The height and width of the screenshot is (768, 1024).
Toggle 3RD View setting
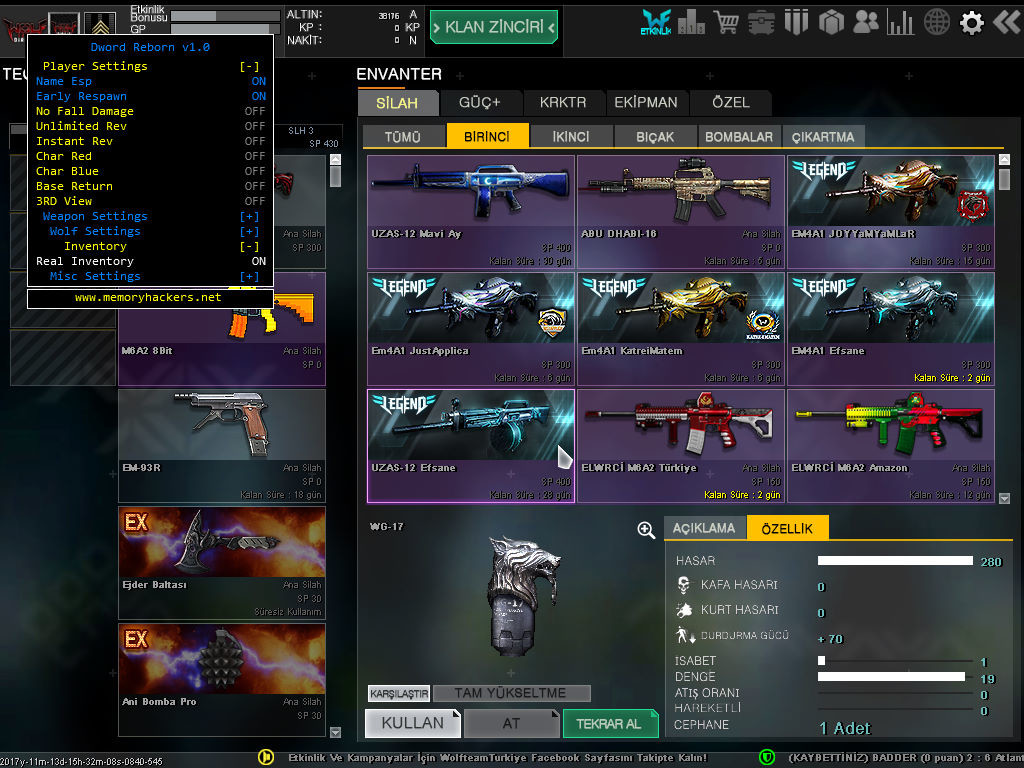click(150, 201)
